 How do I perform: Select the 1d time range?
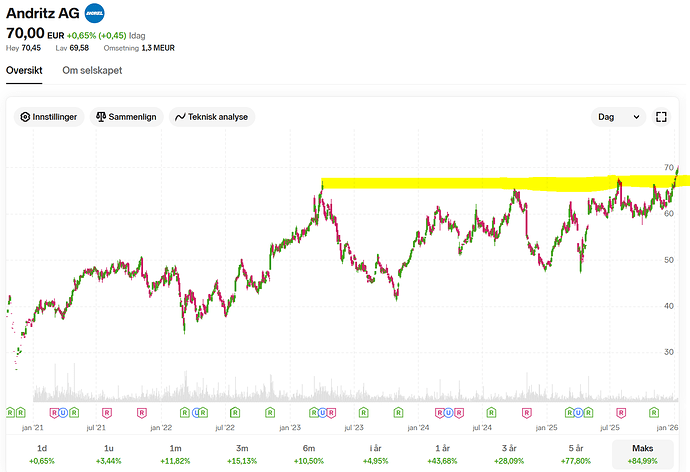(x=41, y=453)
